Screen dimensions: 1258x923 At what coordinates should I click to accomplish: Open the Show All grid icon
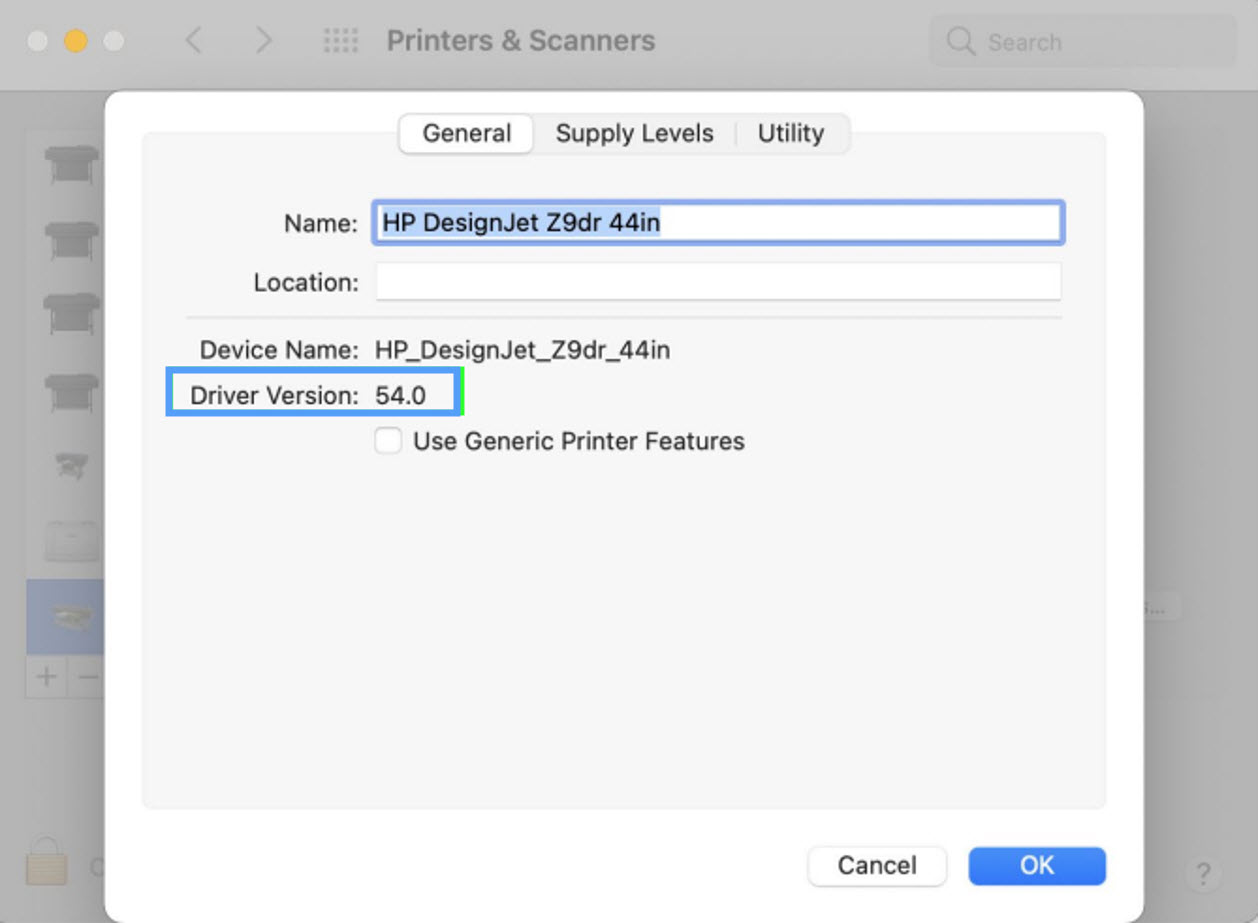pyautogui.click(x=340, y=40)
